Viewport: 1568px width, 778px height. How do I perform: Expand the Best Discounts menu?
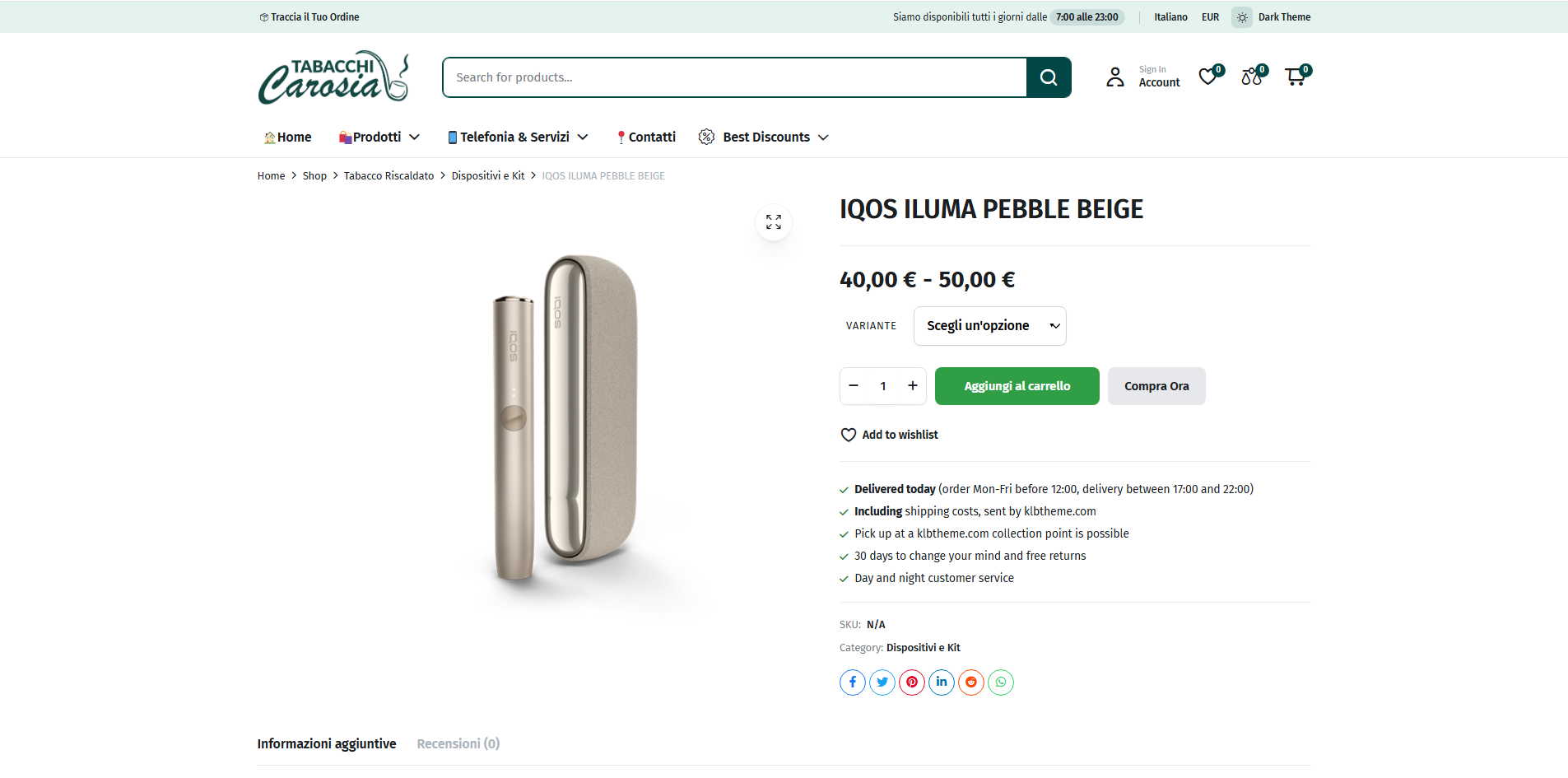(764, 137)
